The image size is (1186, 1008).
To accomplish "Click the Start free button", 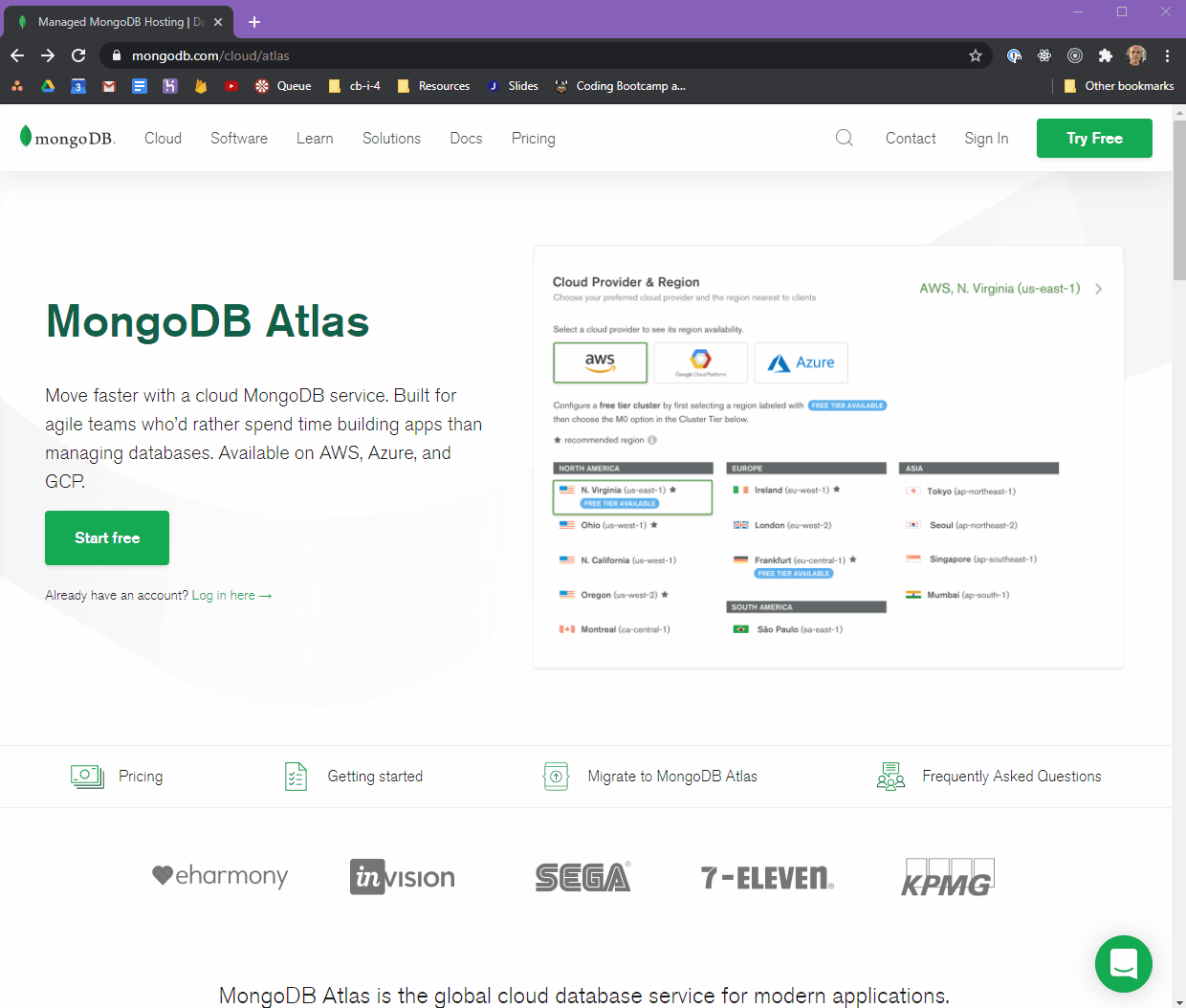I will pos(107,537).
